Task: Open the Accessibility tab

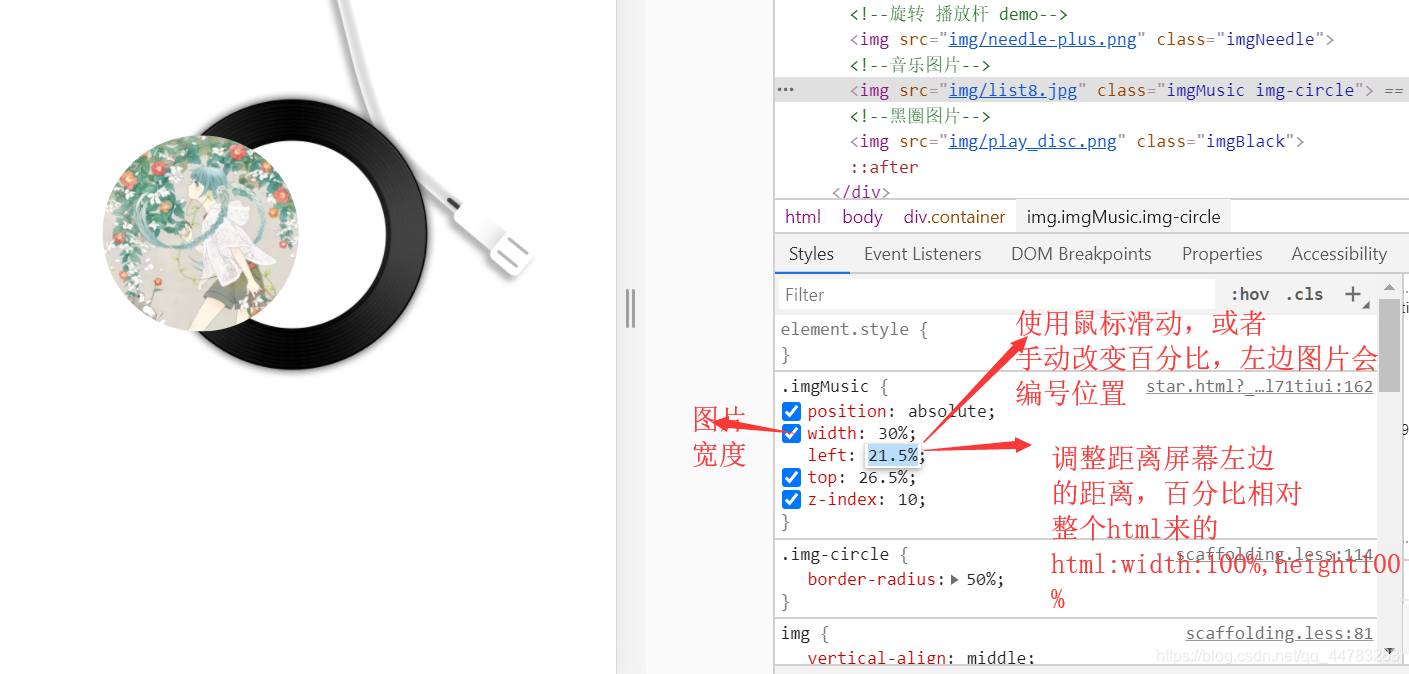Action: [1339, 254]
